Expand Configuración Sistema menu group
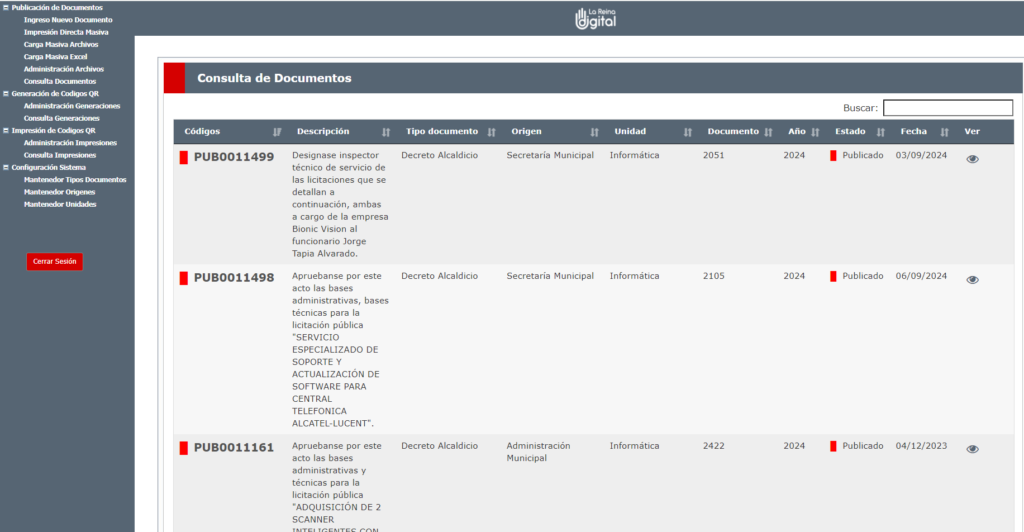 [x=6, y=167]
